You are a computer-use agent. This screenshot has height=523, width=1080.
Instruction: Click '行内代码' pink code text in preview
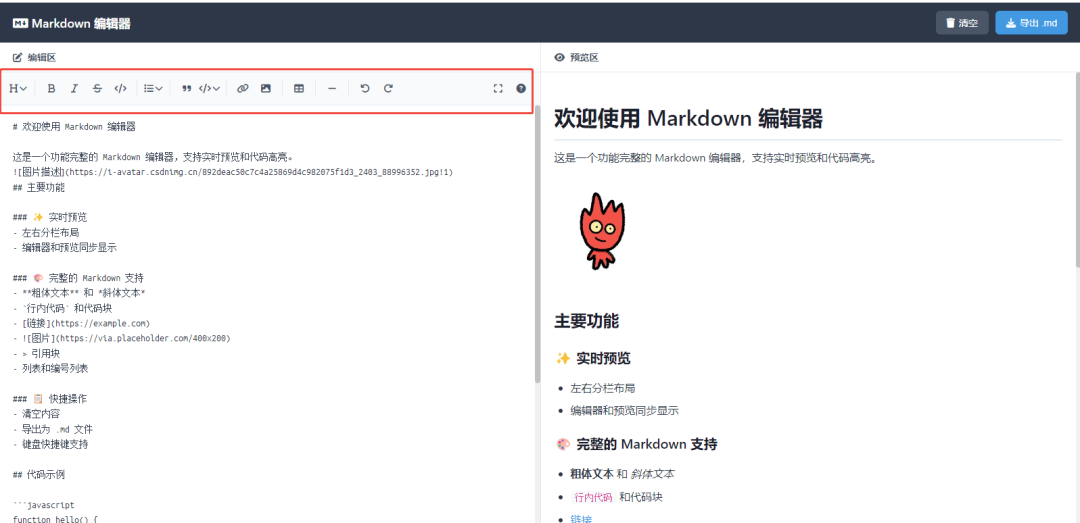pos(592,497)
